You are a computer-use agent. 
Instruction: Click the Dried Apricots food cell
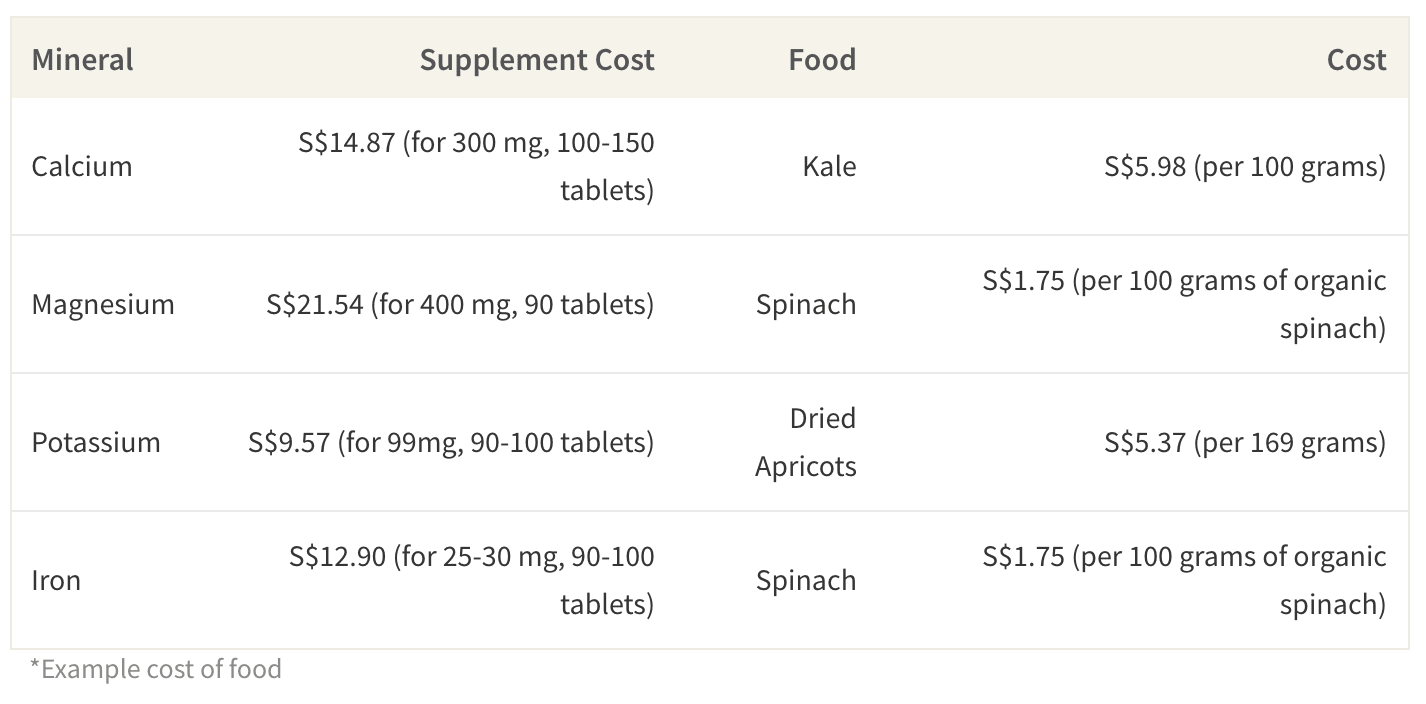[806, 442]
